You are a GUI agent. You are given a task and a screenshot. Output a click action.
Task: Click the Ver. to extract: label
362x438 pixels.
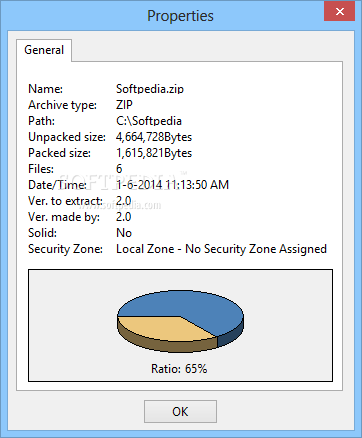point(65,201)
